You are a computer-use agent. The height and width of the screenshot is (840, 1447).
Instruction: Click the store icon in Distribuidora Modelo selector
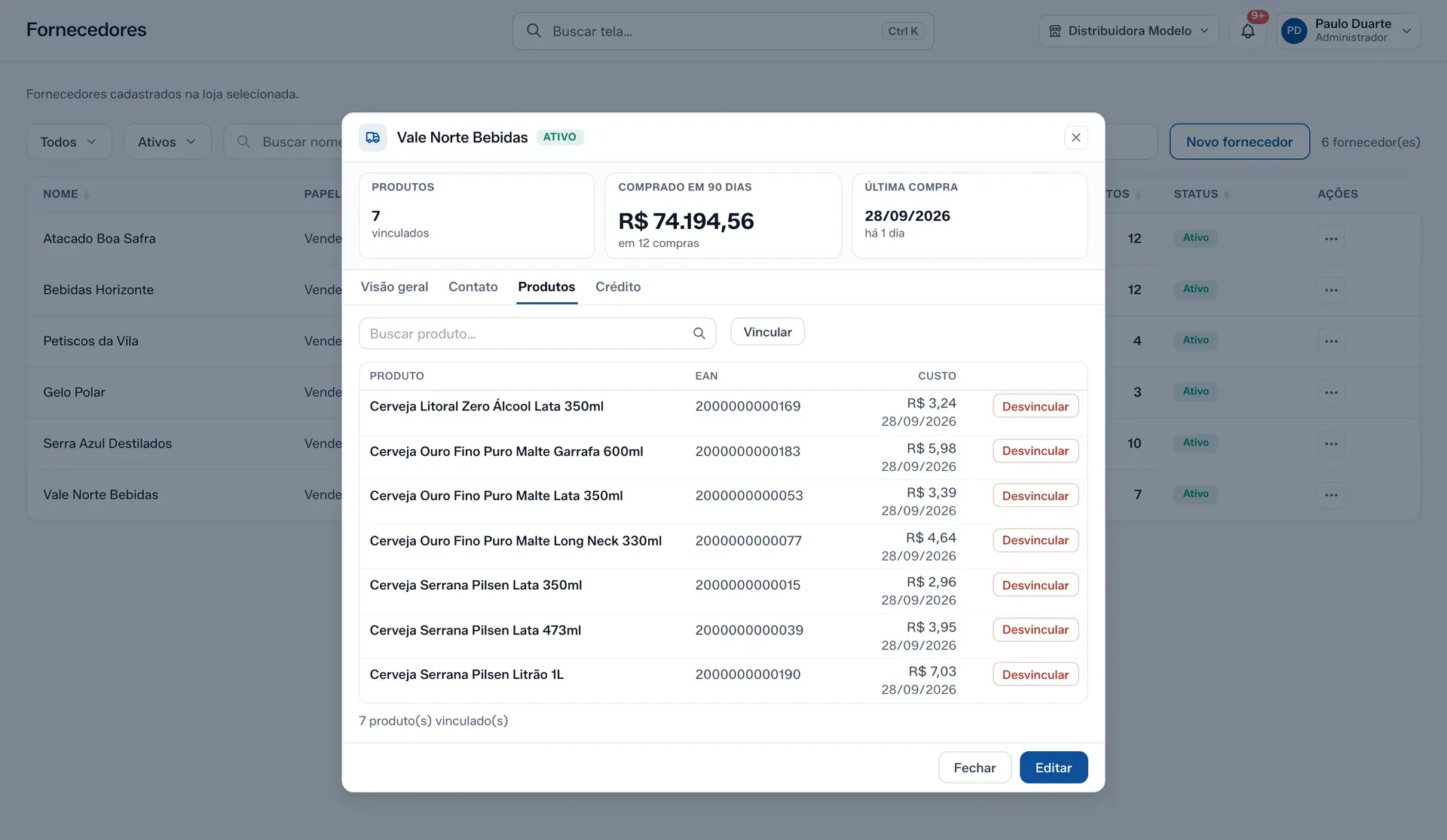click(1054, 31)
